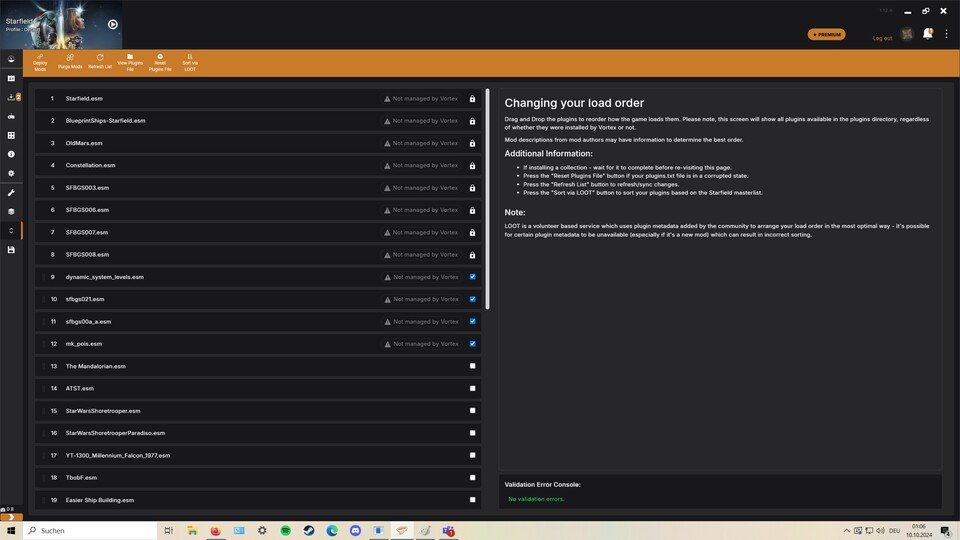
Task: Enable the ATST.esm plugin checkbox
Action: pyautogui.click(x=473, y=388)
